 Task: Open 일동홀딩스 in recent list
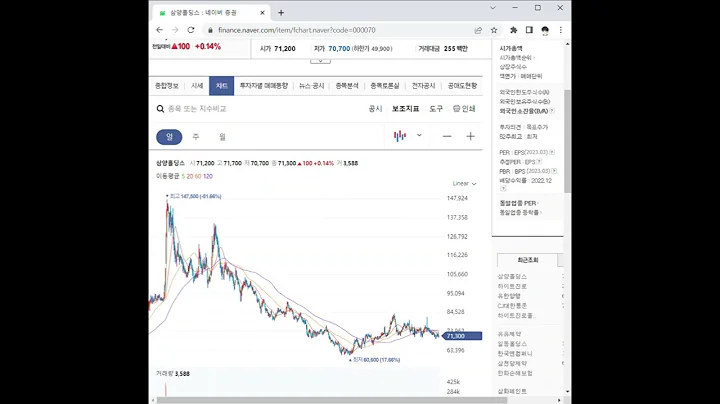[x=512, y=344]
